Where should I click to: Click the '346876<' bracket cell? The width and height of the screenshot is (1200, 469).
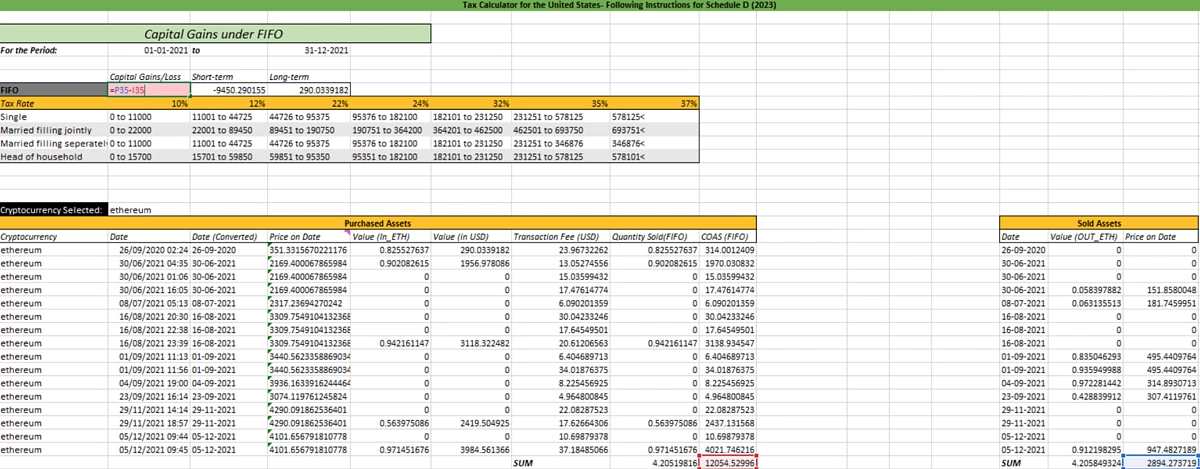click(654, 143)
